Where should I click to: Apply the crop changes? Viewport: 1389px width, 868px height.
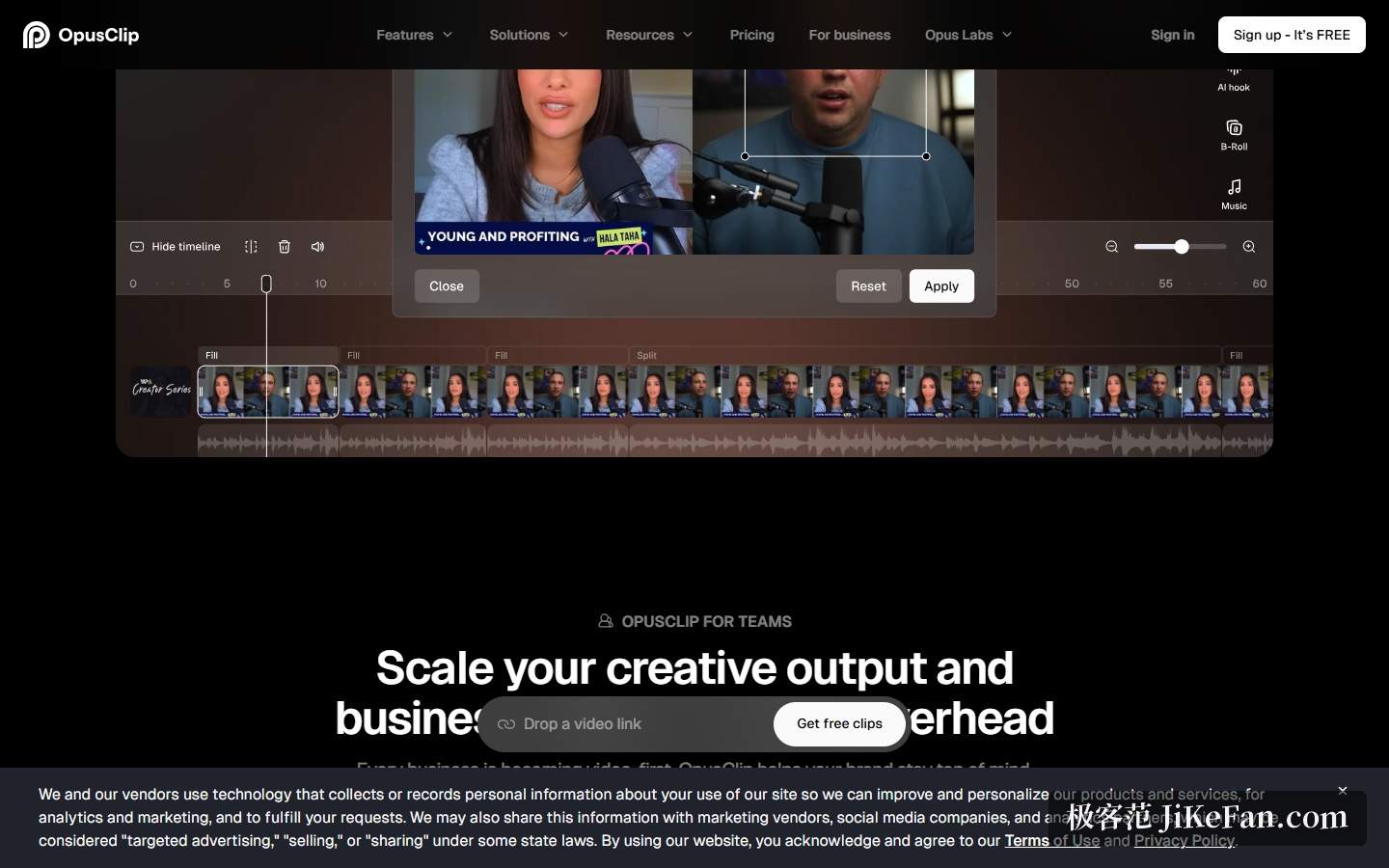pos(941,286)
